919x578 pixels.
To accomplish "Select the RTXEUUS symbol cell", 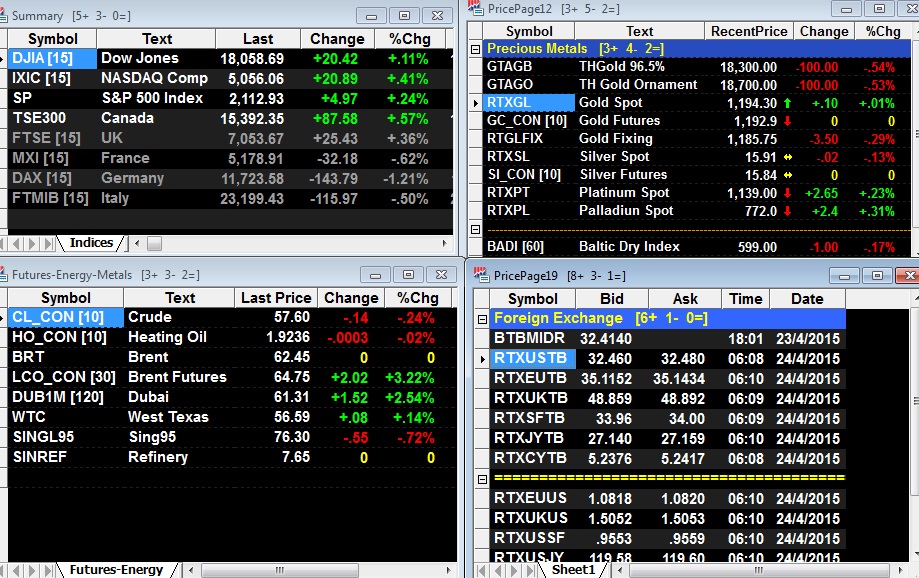I will tap(533, 498).
